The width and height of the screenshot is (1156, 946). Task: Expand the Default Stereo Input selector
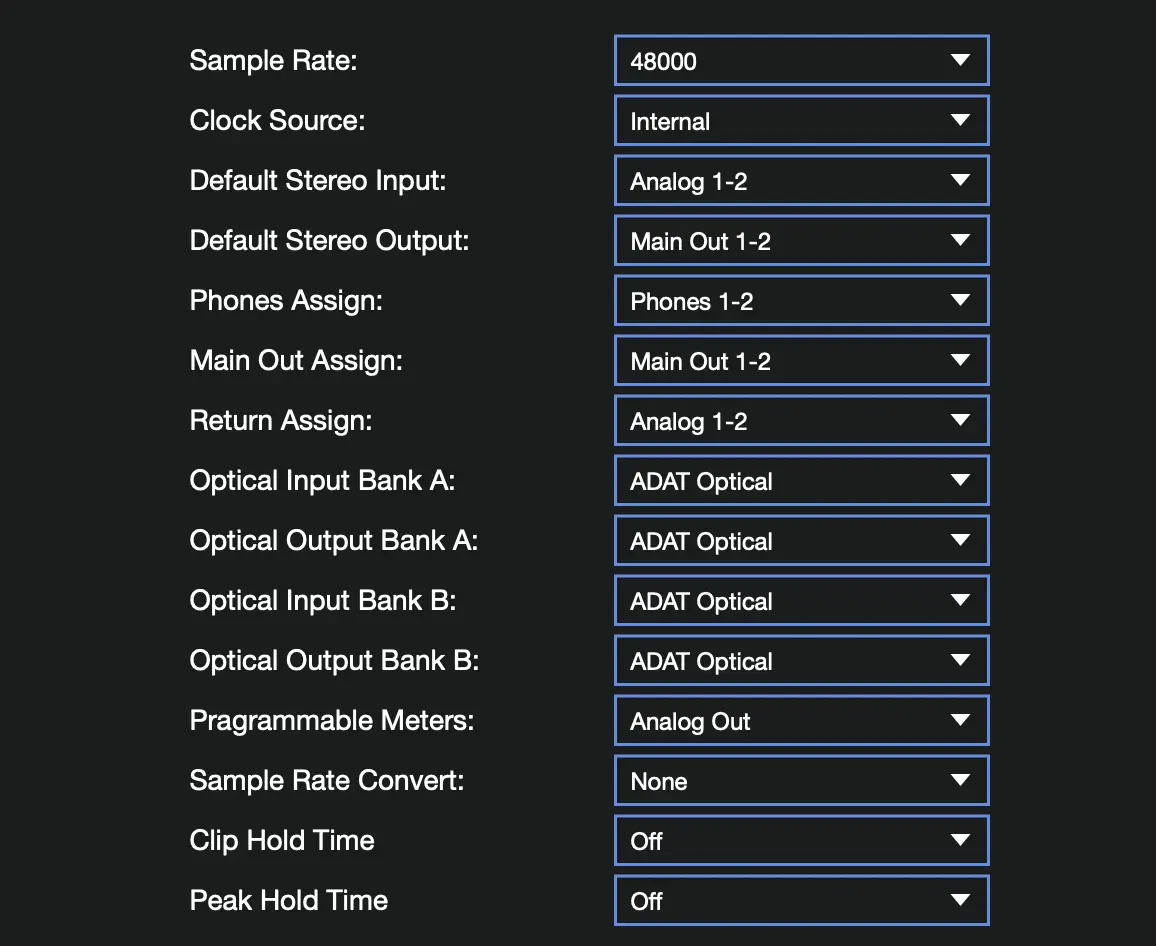coord(800,181)
